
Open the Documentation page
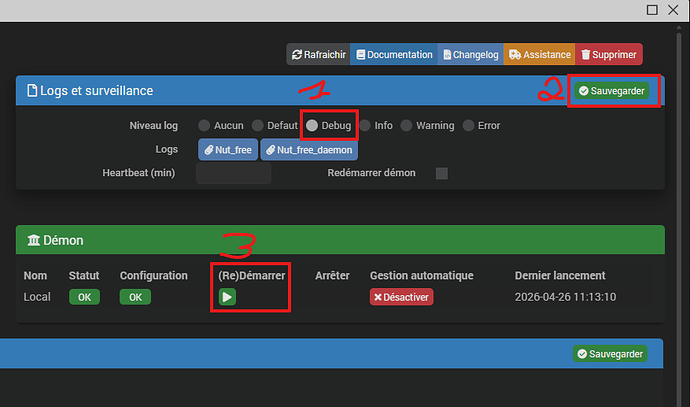coord(394,55)
